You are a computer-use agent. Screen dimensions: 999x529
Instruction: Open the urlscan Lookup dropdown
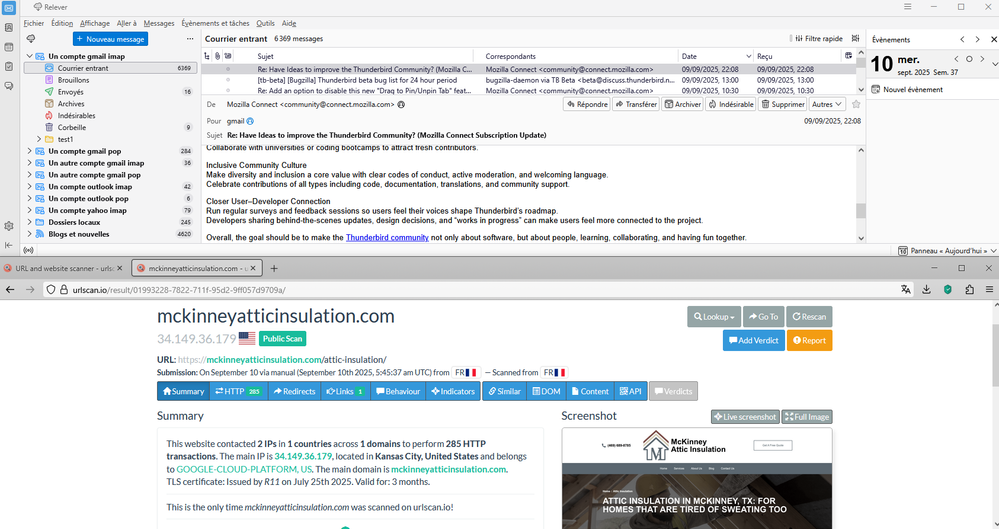coord(714,317)
